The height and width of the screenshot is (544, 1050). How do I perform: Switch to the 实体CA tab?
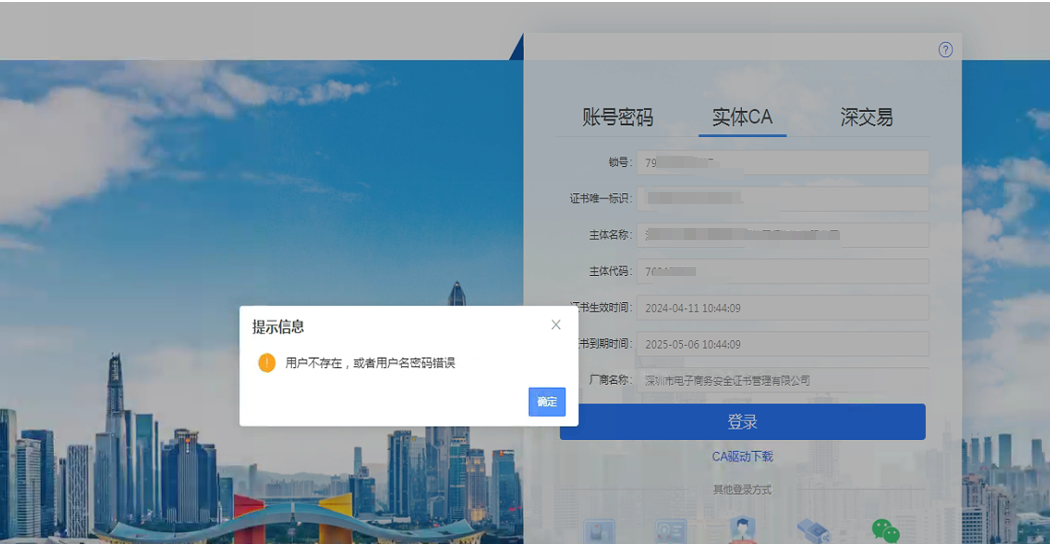(x=742, y=117)
